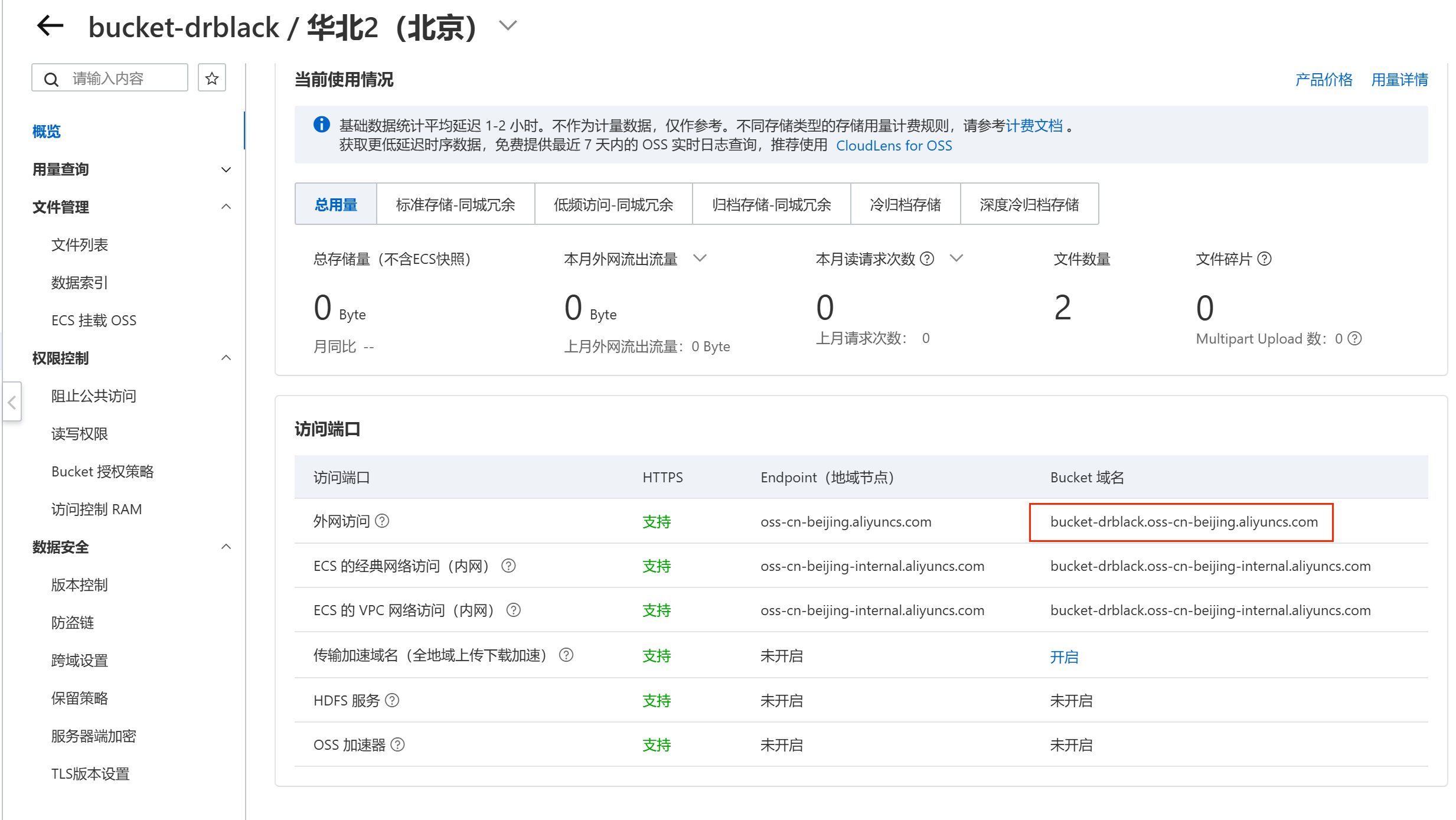Switch to 标准存储-同城冗余 tab
Image resolution: width=1456 pixels, height=820 pixels.
click(456, 204)
